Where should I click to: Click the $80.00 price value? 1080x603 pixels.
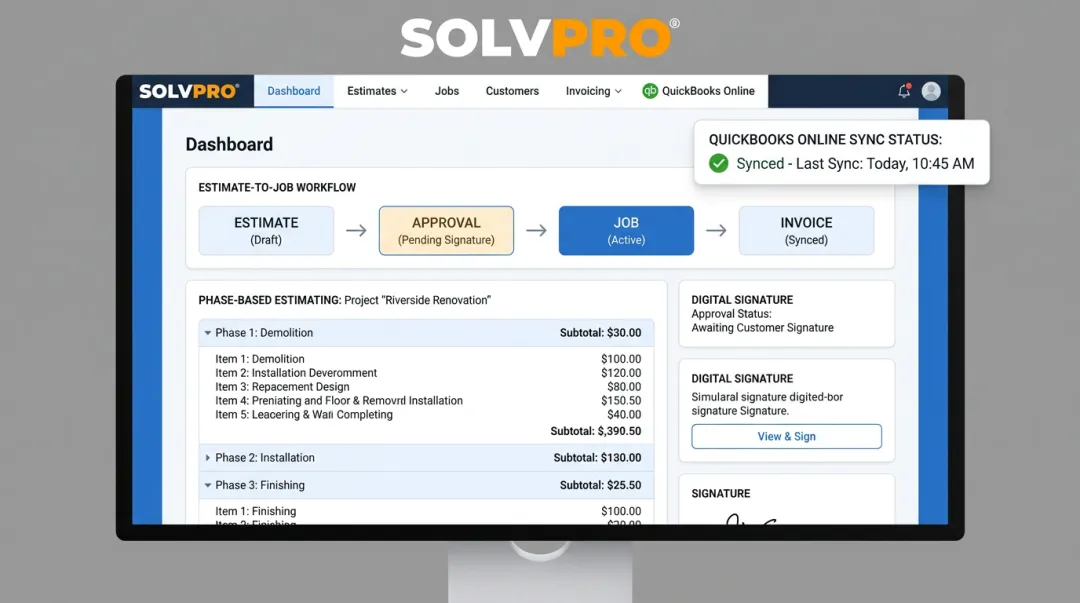pyautogui.click(x=624, y=387)
